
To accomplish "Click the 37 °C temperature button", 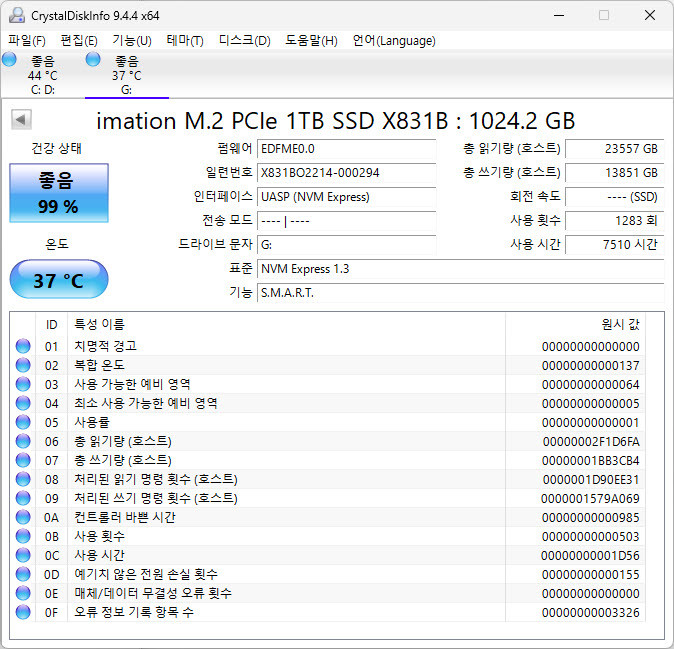I will [x=59, y=279].
